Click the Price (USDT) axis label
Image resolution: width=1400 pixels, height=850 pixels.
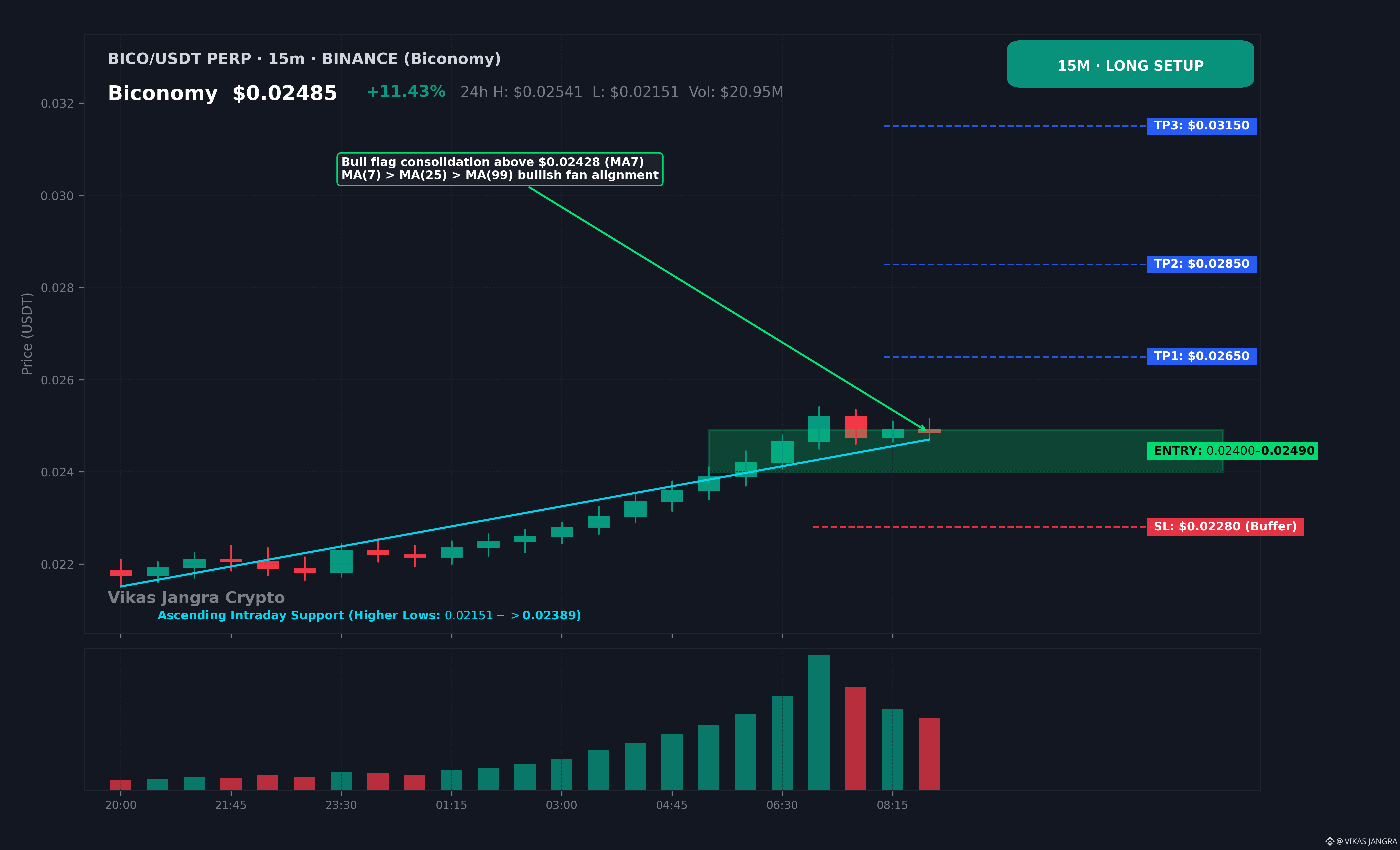(27, 334)
